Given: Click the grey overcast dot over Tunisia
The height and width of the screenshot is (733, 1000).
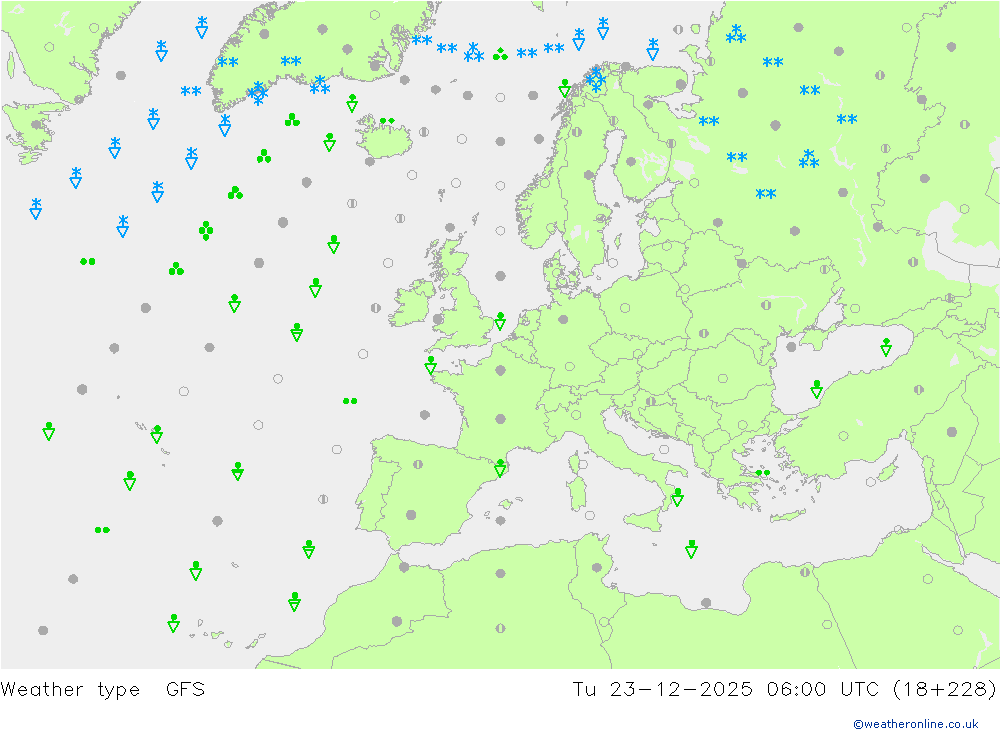Looking at the screenshot, I should [x=597, y=567].
